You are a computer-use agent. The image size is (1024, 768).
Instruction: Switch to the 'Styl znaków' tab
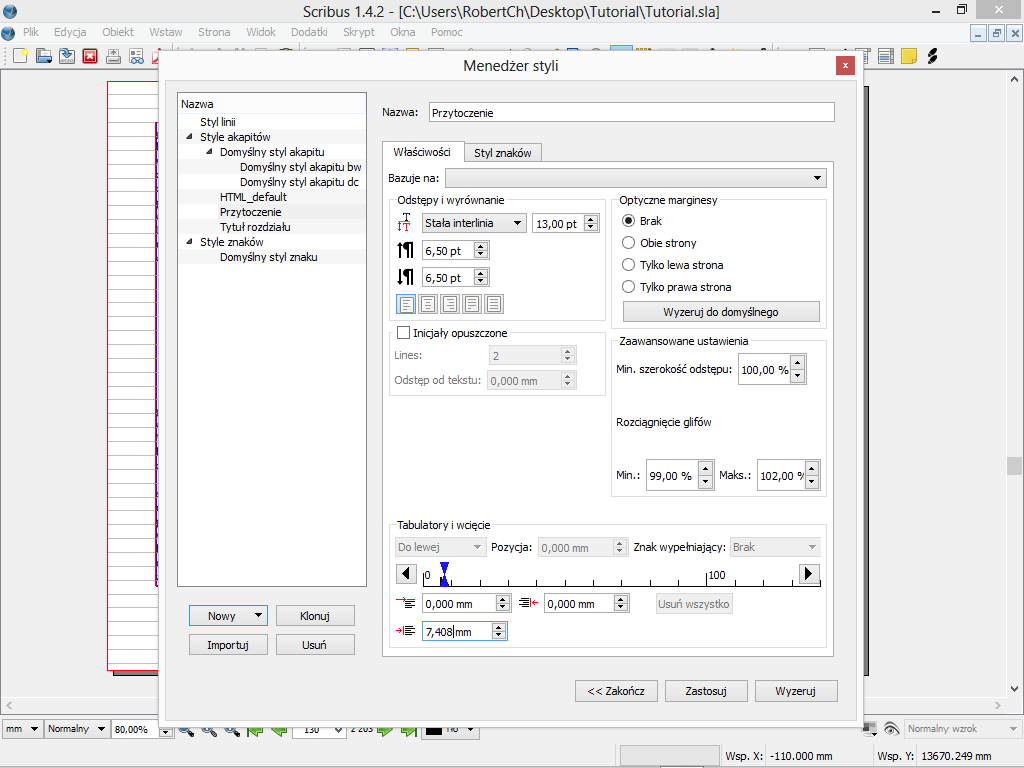[502, 153]
